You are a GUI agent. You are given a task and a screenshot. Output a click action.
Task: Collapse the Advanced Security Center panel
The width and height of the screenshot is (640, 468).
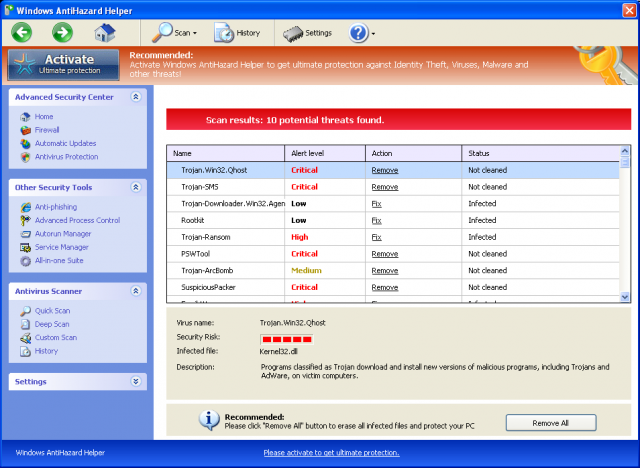[136, 97]
